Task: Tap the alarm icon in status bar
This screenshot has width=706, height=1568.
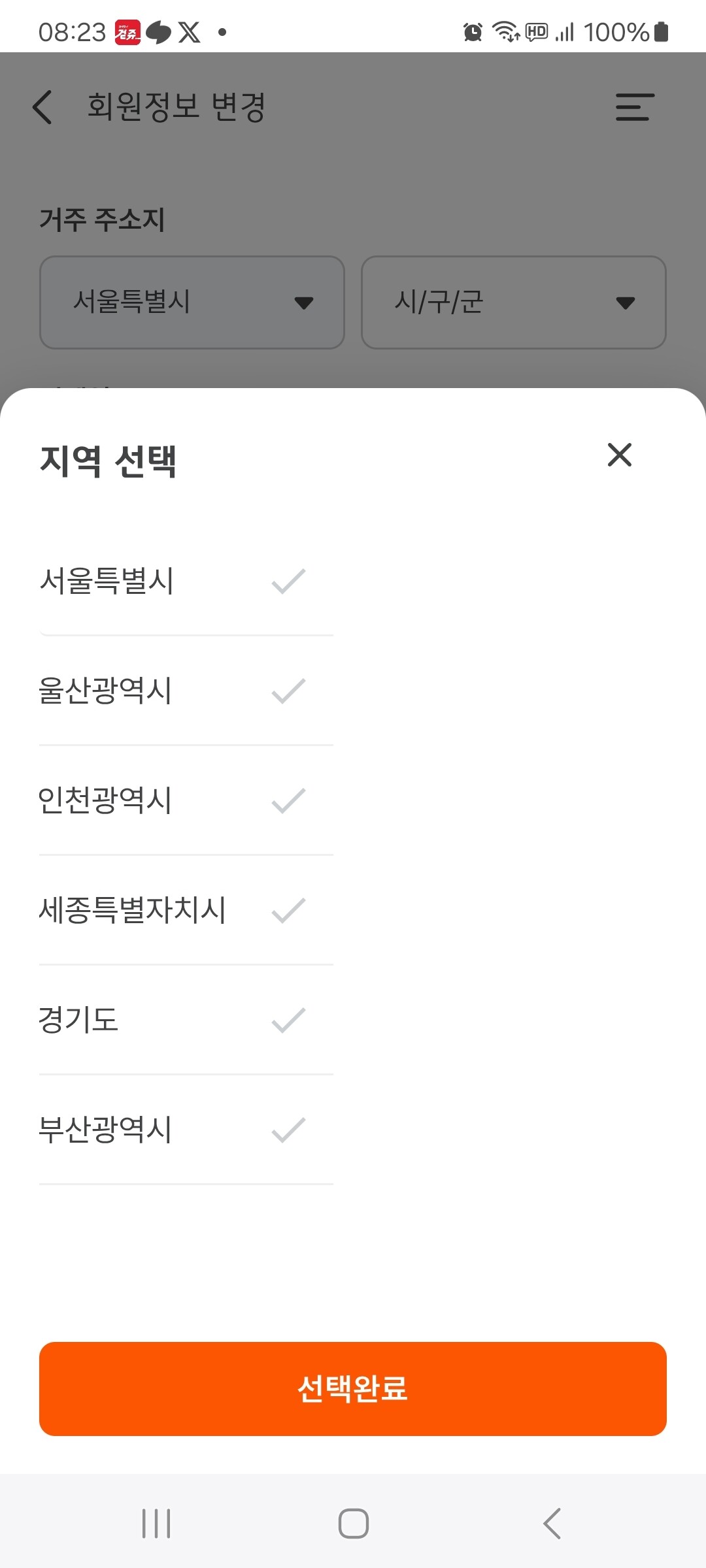Action: (x=473, y=32)
